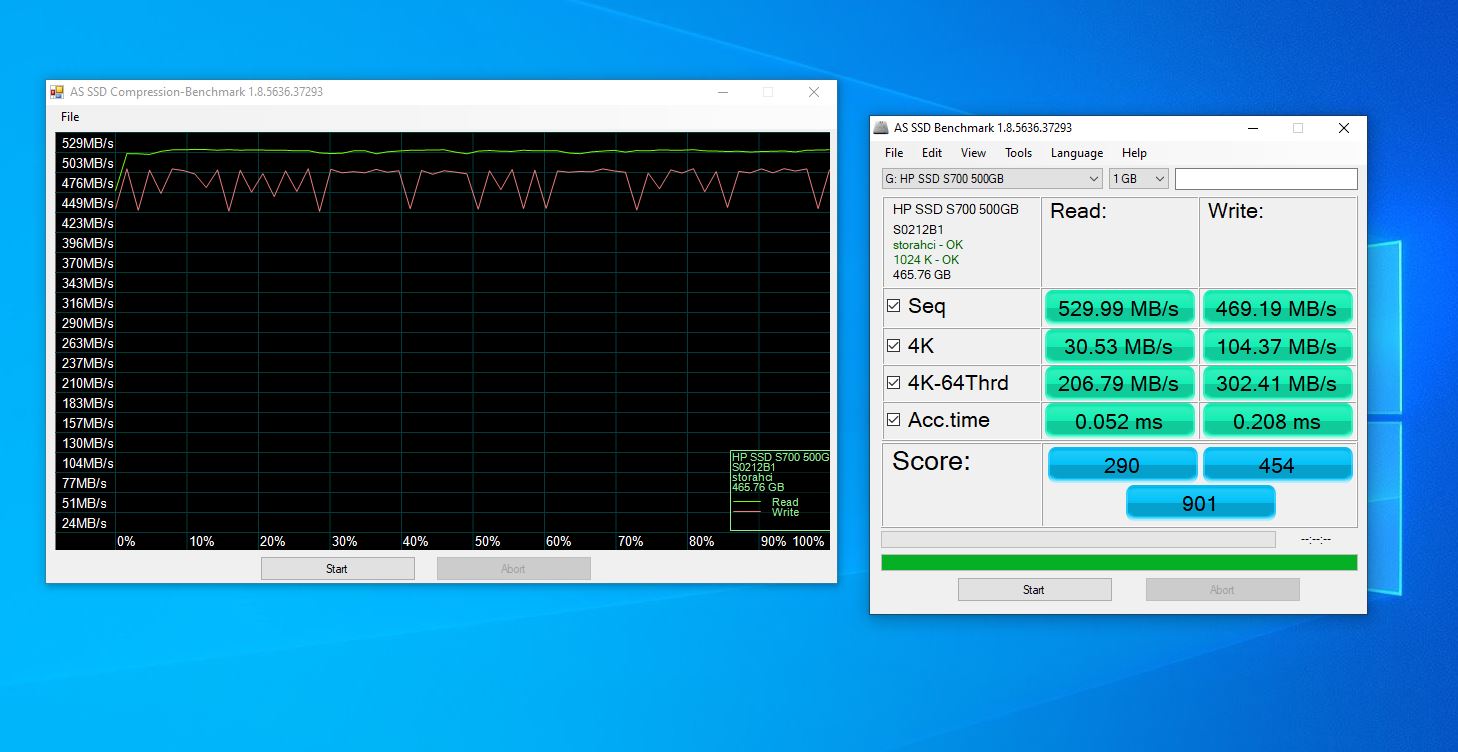
Task: Open the Language menu
Action: coord(1076,153)
